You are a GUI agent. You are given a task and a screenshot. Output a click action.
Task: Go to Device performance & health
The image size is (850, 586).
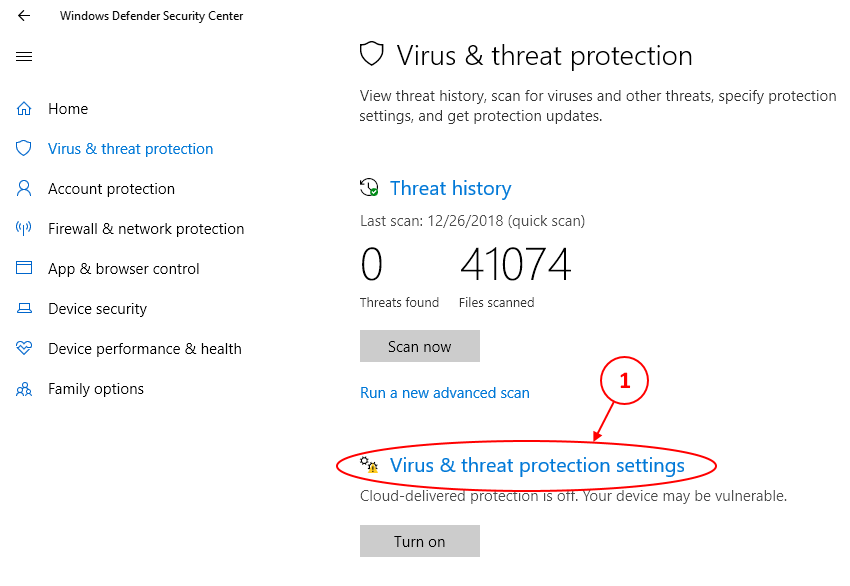(x=145, y=349)
